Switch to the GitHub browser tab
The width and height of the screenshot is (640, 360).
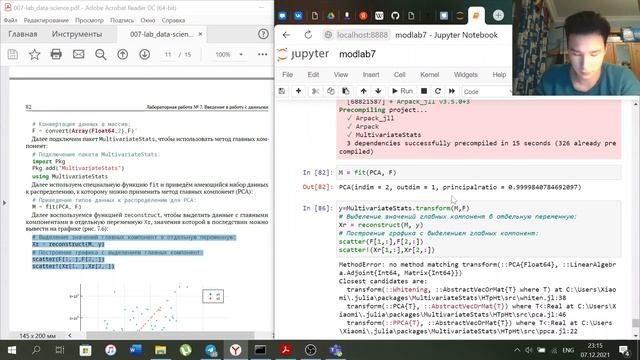(x=395, y=16)
